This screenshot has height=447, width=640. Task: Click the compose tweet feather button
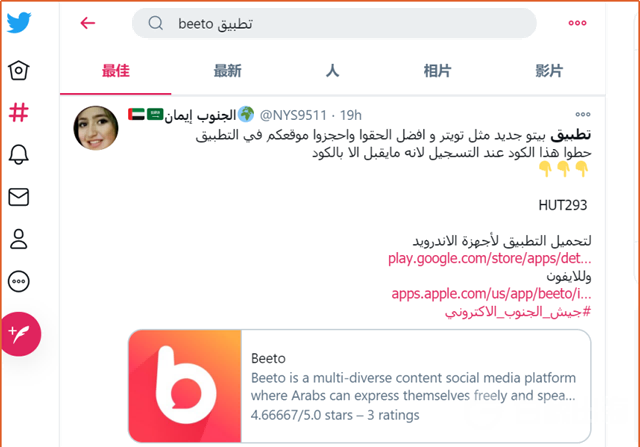click(x=21, y=334)
